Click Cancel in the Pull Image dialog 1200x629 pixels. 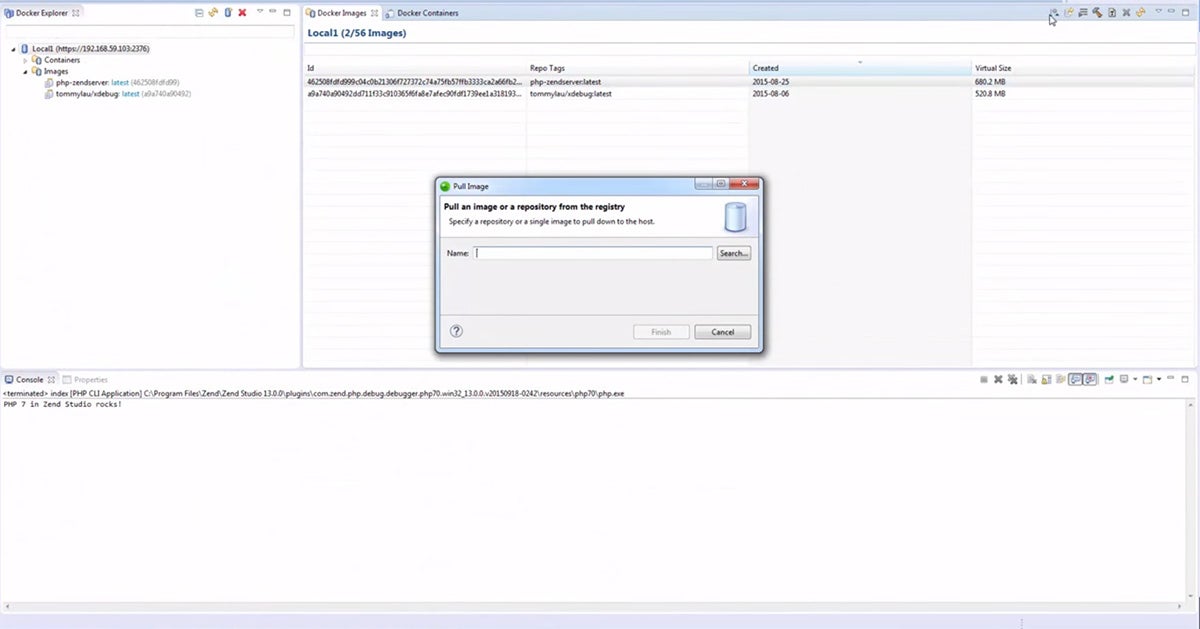[722, 332]
